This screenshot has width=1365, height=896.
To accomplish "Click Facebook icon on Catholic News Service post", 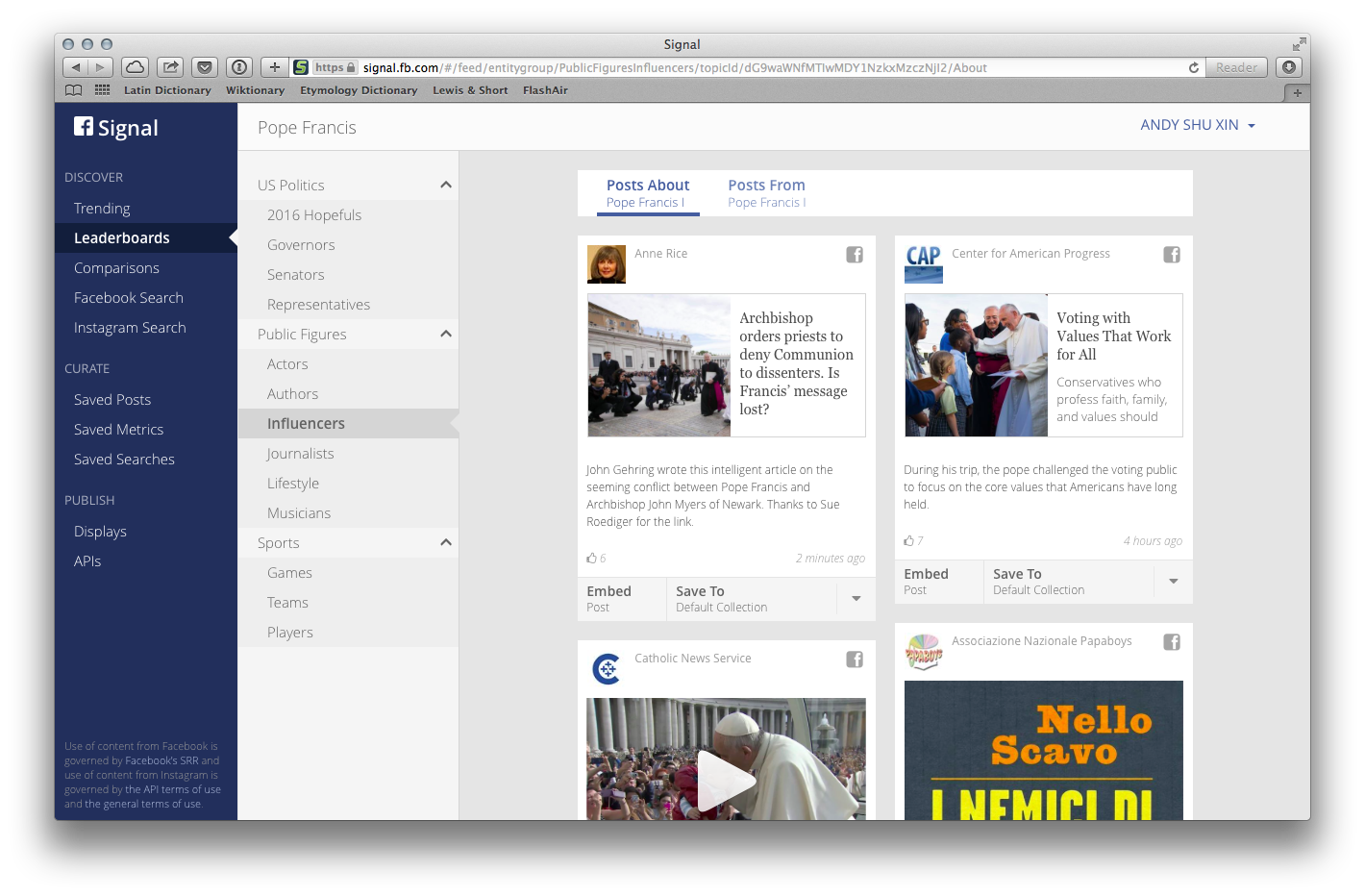I will (x=855, y=660).
